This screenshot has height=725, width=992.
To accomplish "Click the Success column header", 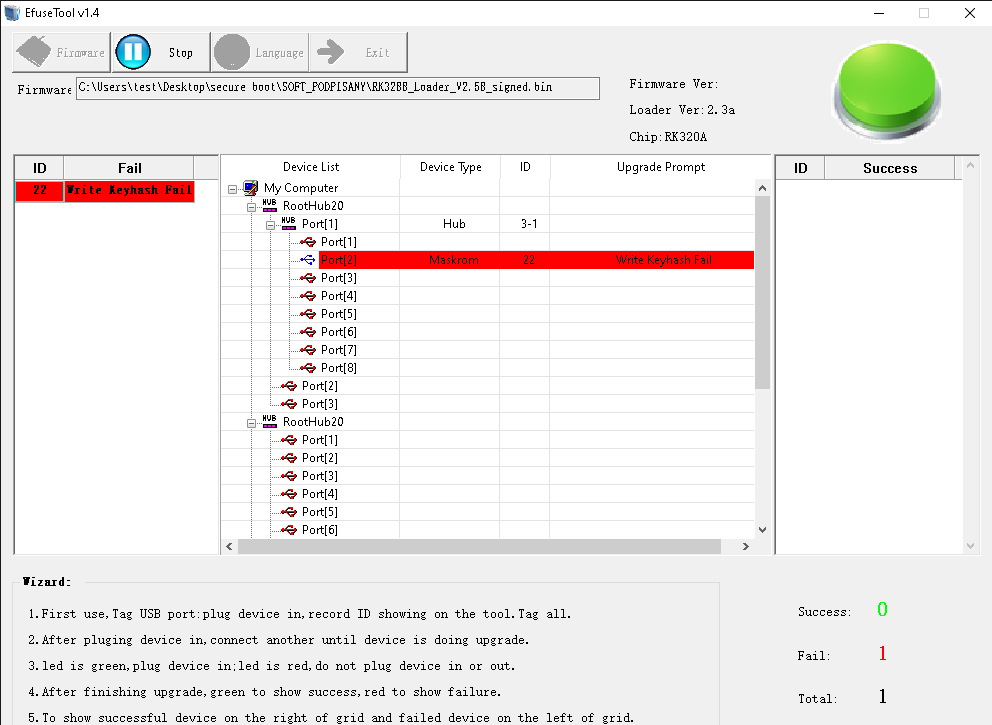I will 889,167.
